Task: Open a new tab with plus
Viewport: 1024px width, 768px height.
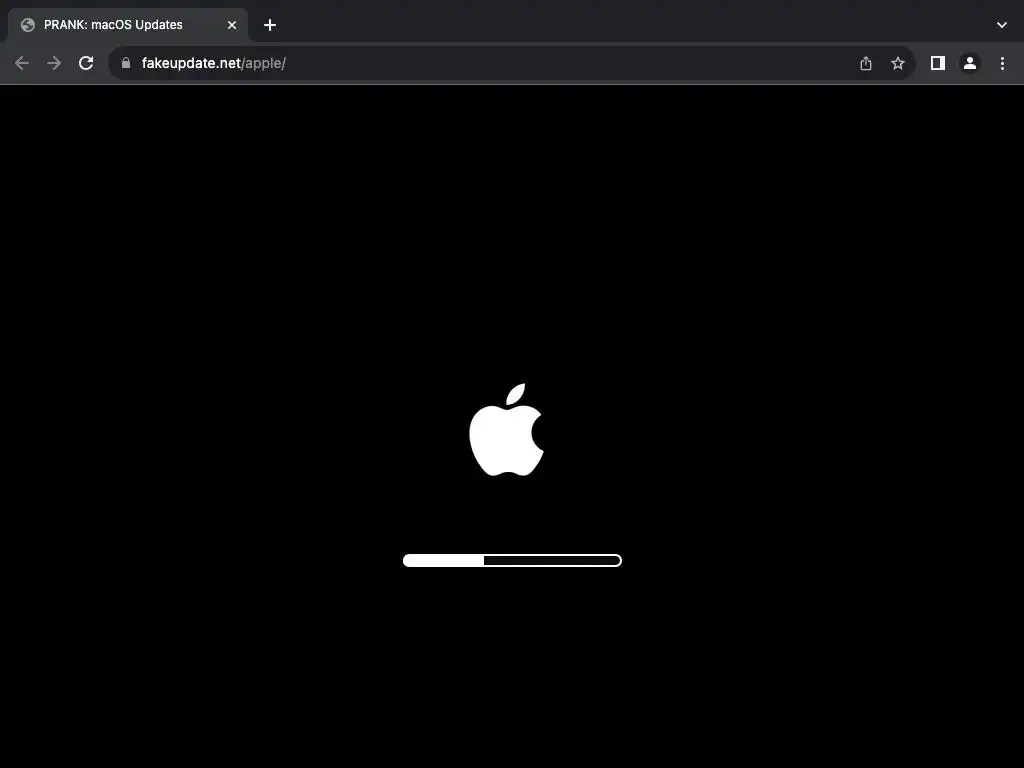Action: tap(270, 25)
